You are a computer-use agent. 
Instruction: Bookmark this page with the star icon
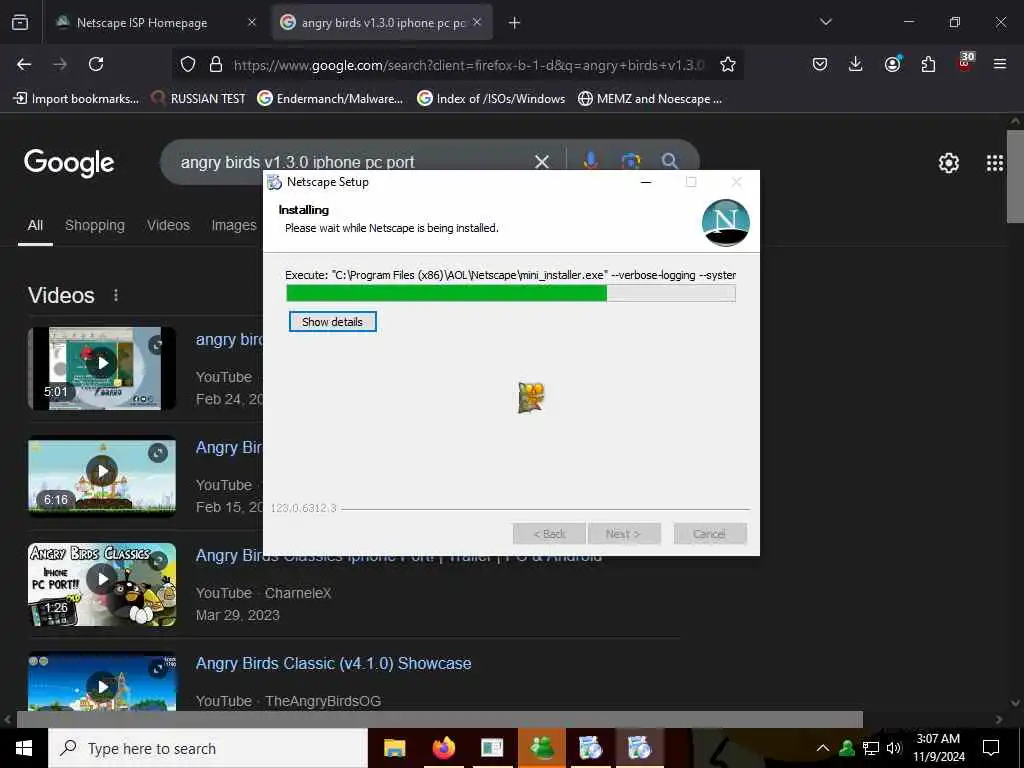(x=728, y=64)
